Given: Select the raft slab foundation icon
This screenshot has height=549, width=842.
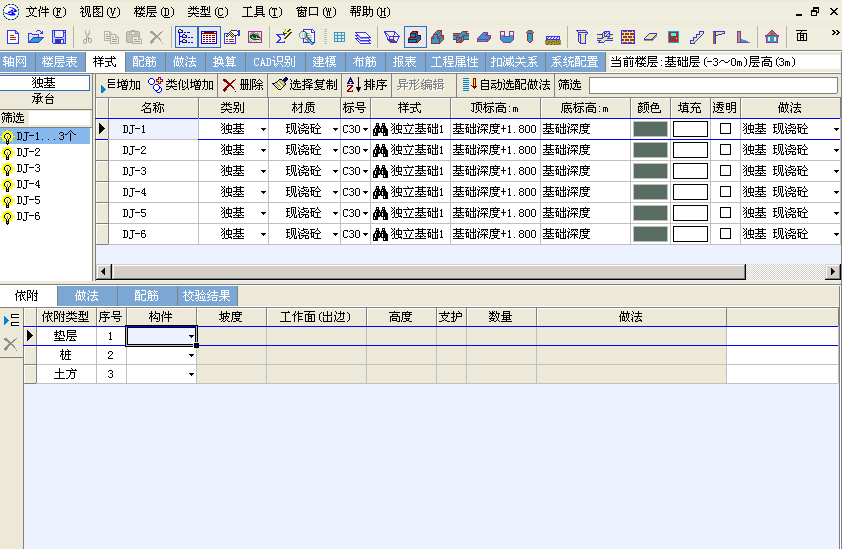Looking at the screenshot, I should coord(484,37).
